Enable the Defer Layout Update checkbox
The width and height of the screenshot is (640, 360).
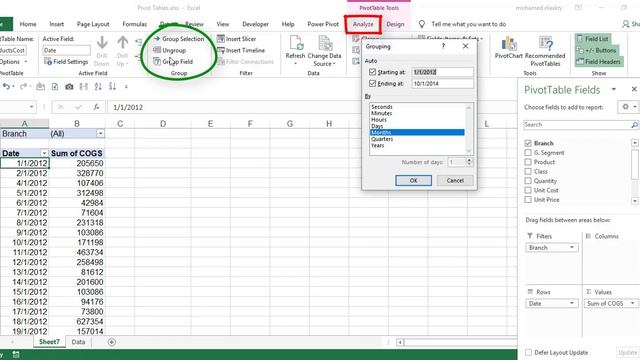[x=529, y=352]
